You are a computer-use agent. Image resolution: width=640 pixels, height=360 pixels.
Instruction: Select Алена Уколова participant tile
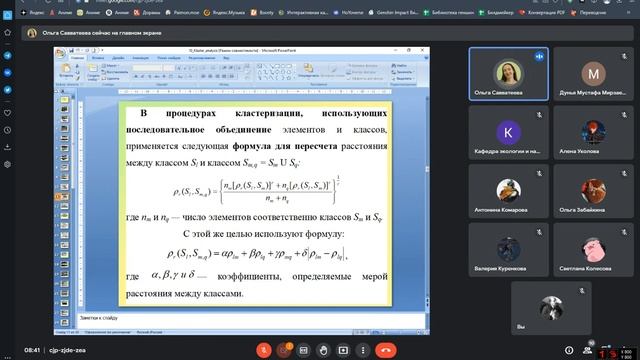593,133
